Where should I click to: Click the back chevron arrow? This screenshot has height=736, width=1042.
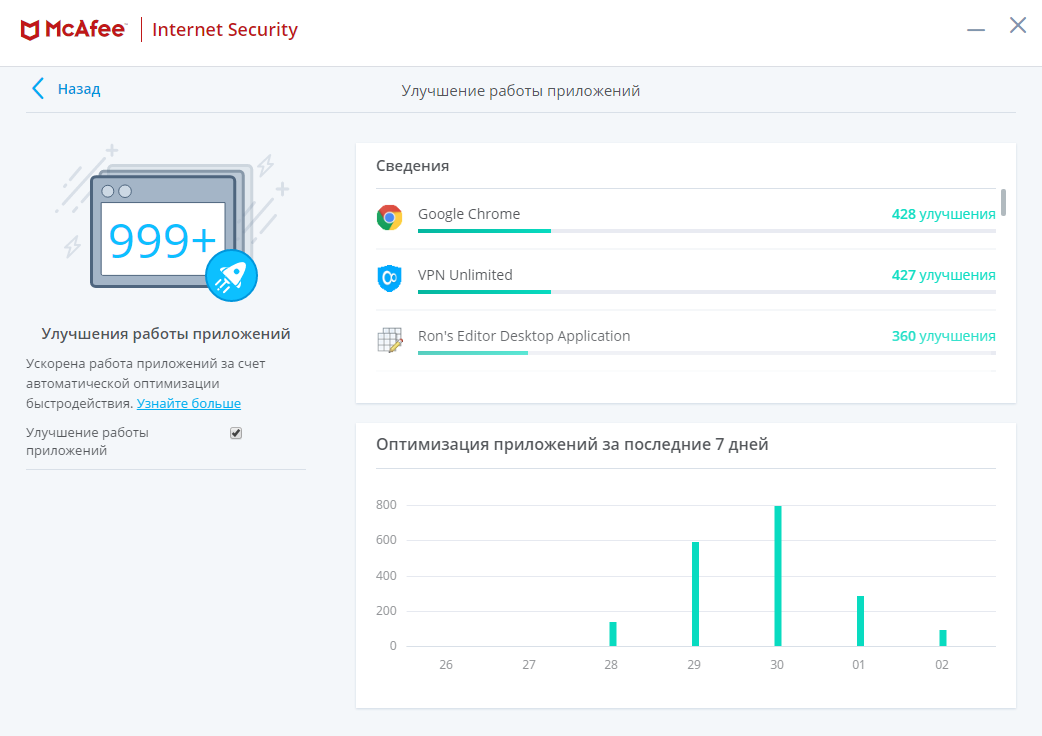pos(38,88)
